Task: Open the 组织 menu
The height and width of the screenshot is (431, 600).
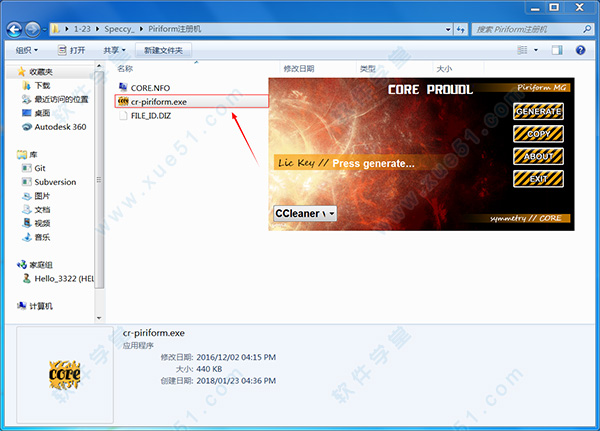Action: [27, 50]
